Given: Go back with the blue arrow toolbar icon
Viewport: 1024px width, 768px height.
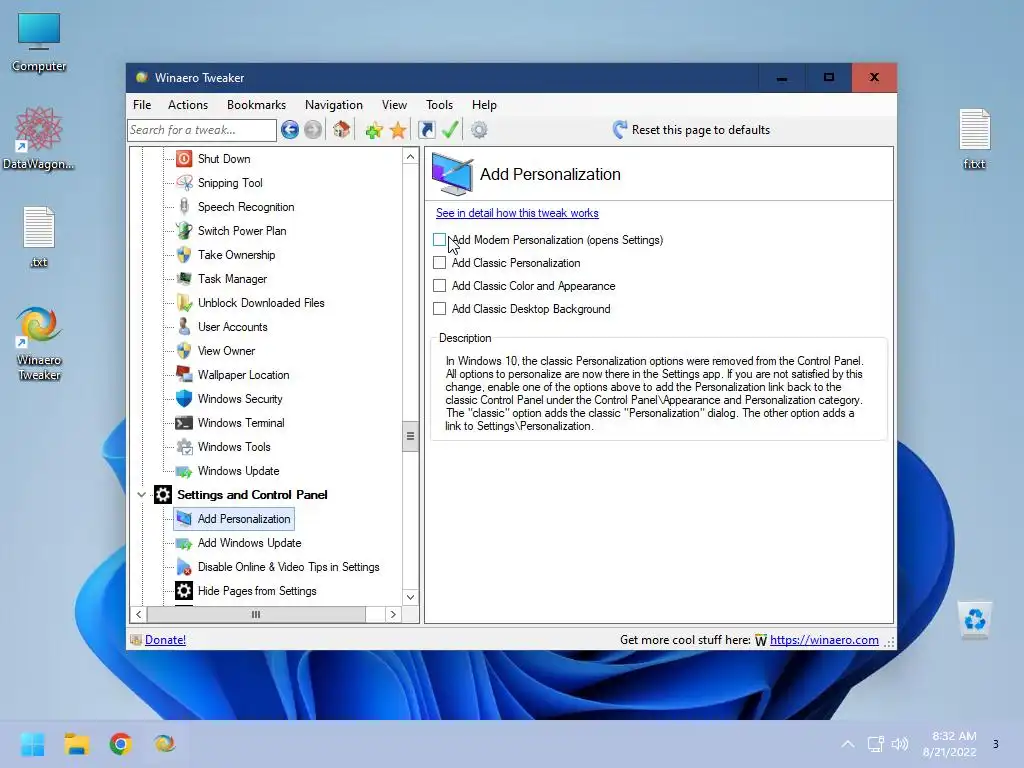Looking at the screenshot, I should point(290,130).
